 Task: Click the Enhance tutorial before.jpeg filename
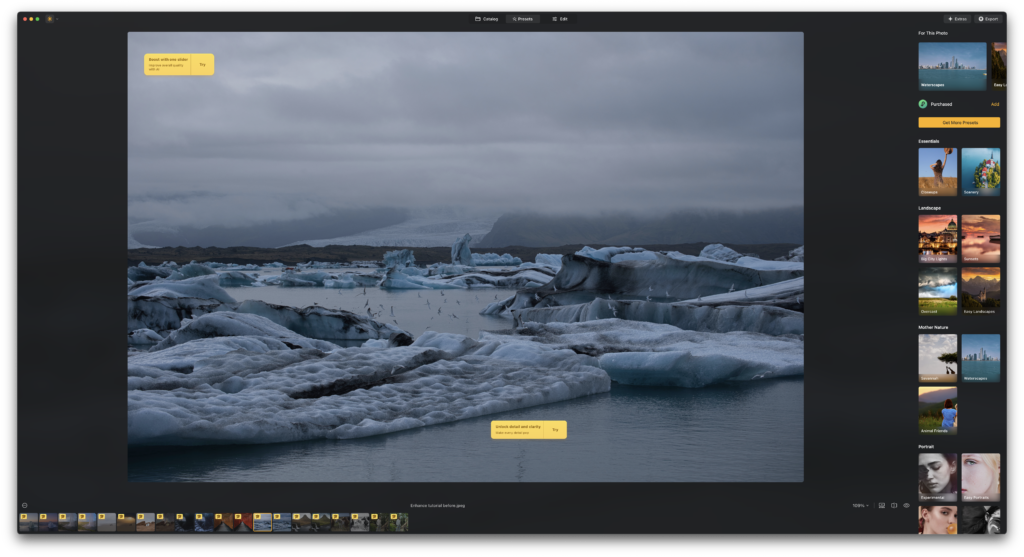point(438,505)
